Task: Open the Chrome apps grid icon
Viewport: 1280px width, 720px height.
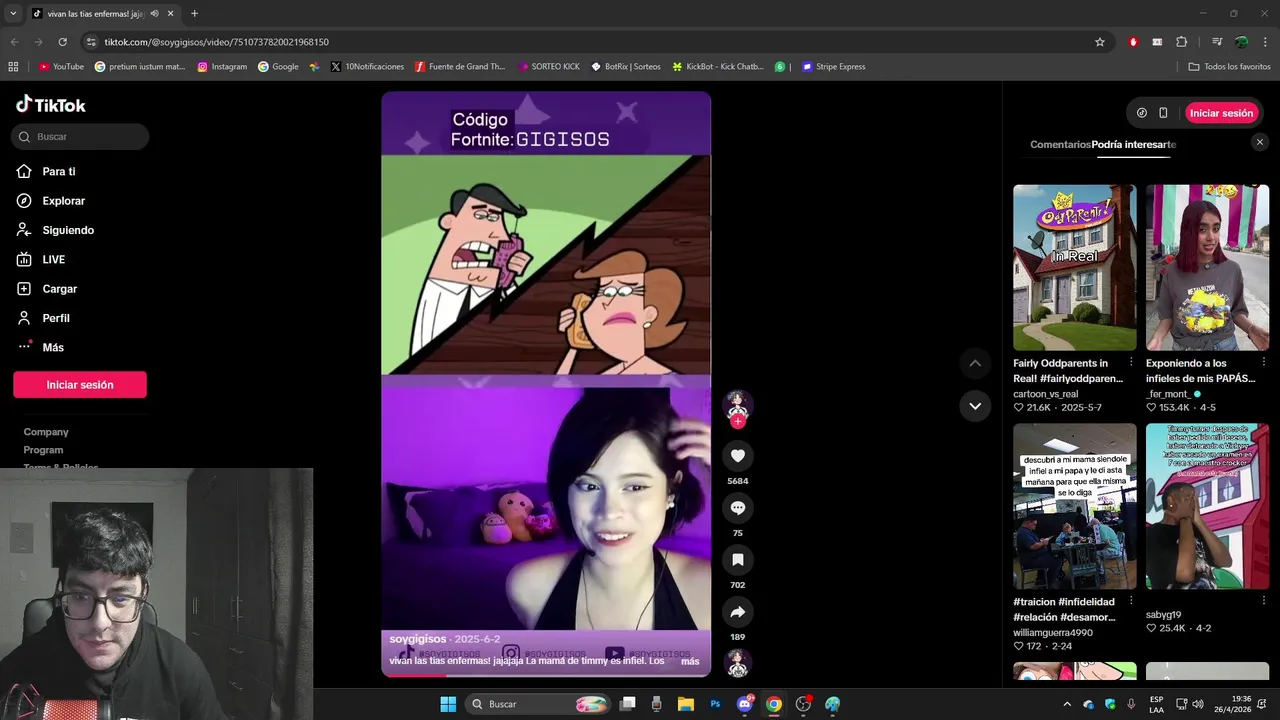Action: point(13,67)
